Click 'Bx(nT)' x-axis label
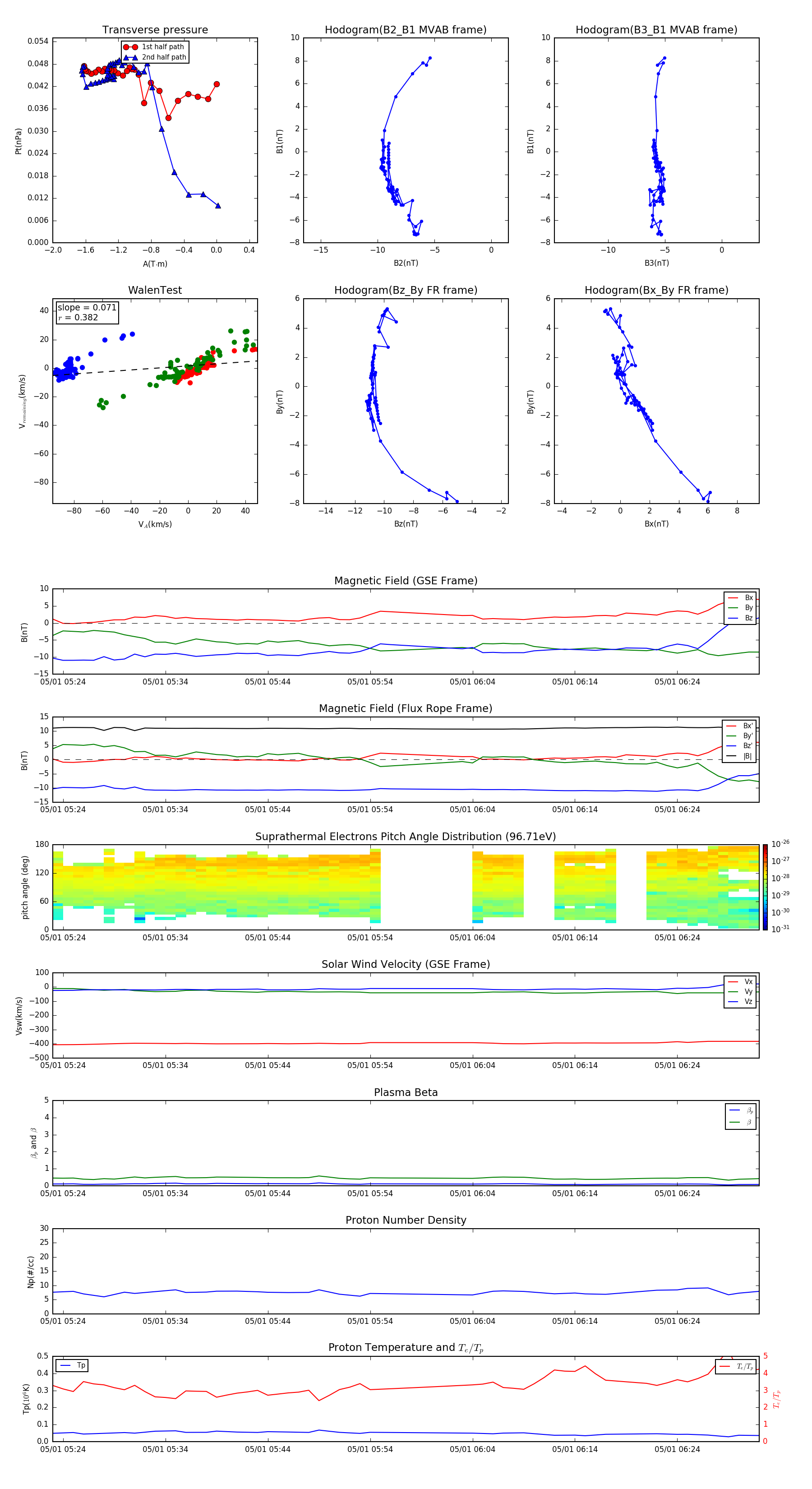 click(656, 524)
